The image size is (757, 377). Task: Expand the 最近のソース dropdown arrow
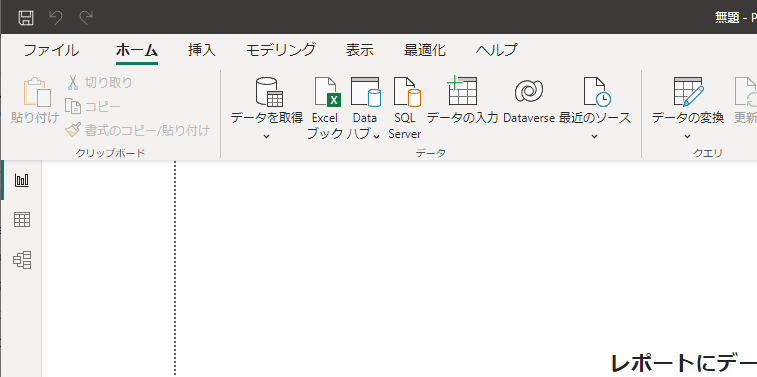point(595,137)
